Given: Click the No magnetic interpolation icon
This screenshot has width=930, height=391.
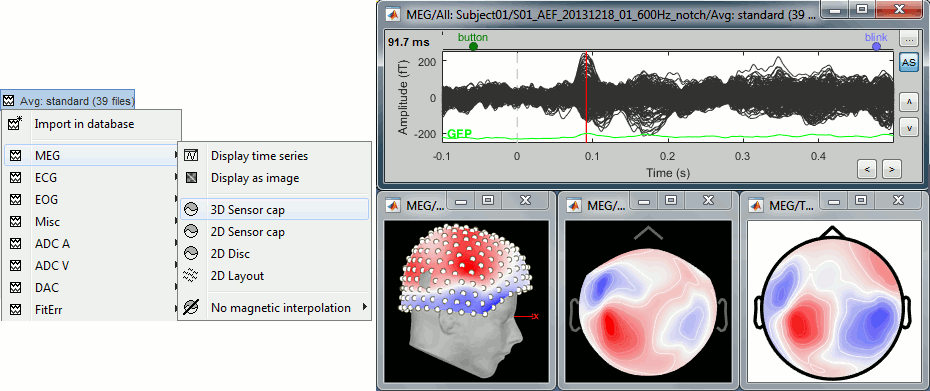Looking at the screenshot, I should pos(191,308).
